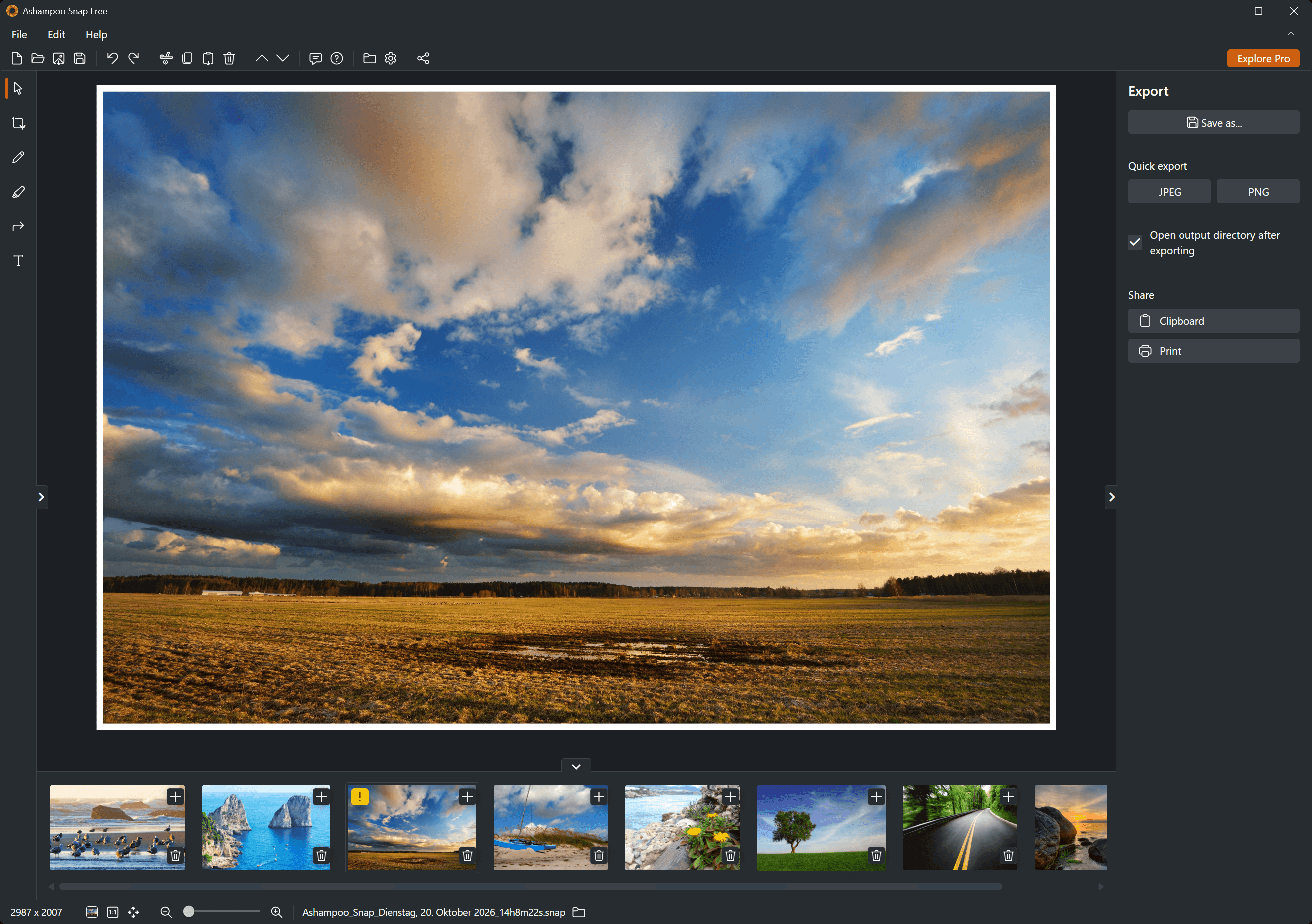Viewport: 1312px width, 924px height.
Task: Click the Share icon in toolbar
Action: pyautogui.click(x=423, y=58)
